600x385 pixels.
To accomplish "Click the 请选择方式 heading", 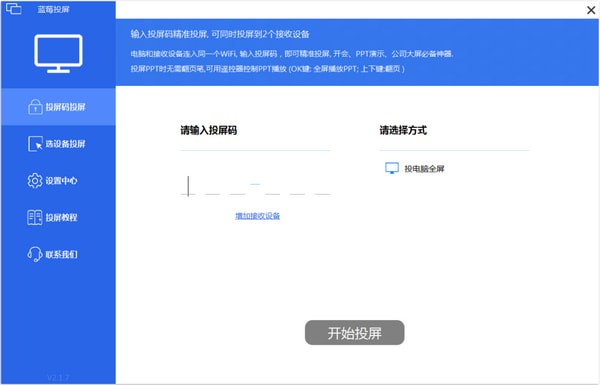I will 403,130.
